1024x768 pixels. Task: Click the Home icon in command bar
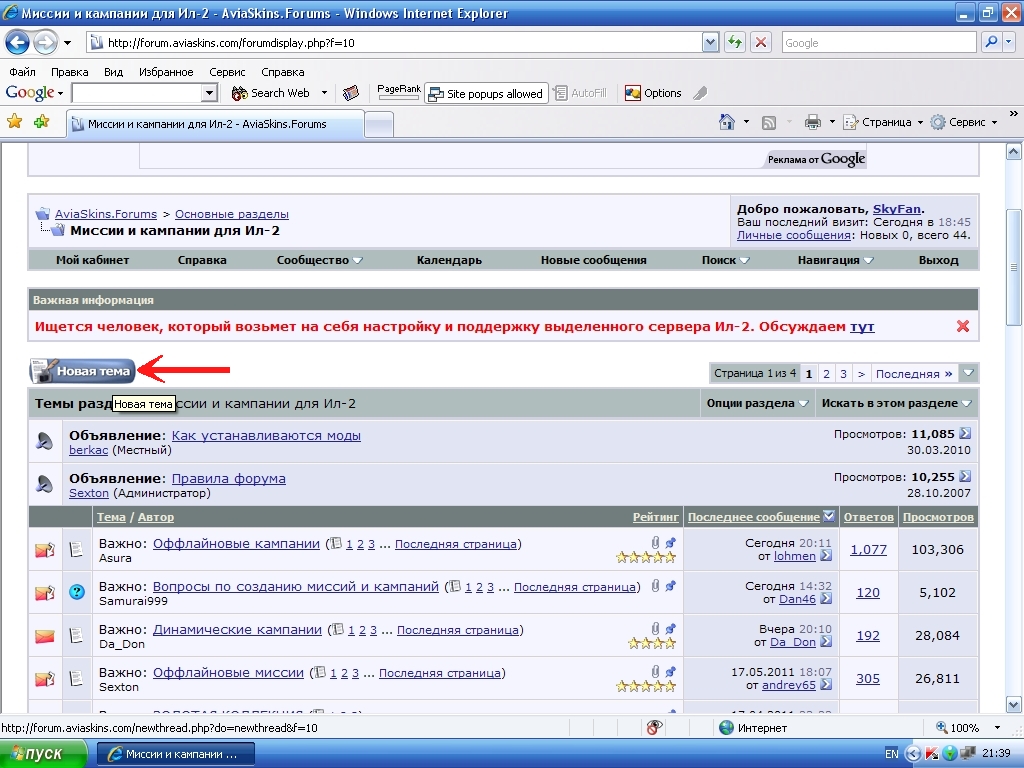click(726, 122)
